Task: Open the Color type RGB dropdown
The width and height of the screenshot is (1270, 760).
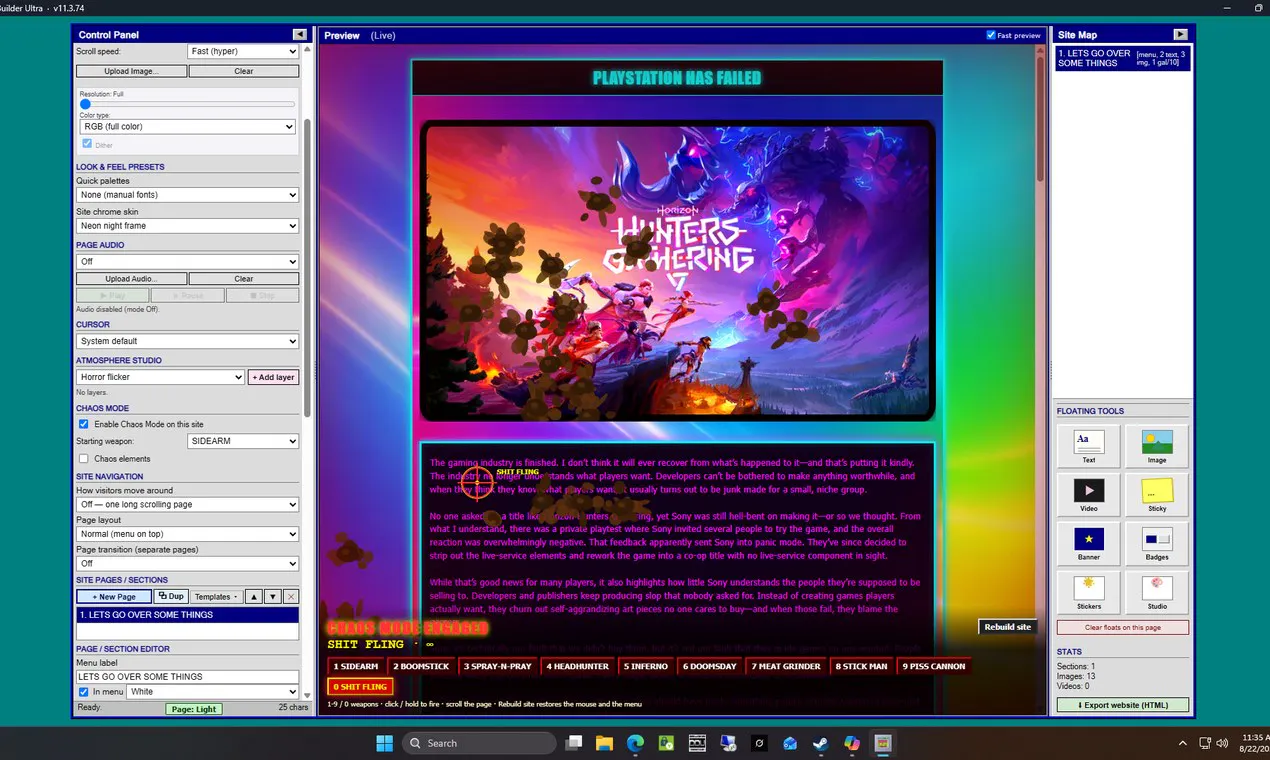Action: click(188, 127)
